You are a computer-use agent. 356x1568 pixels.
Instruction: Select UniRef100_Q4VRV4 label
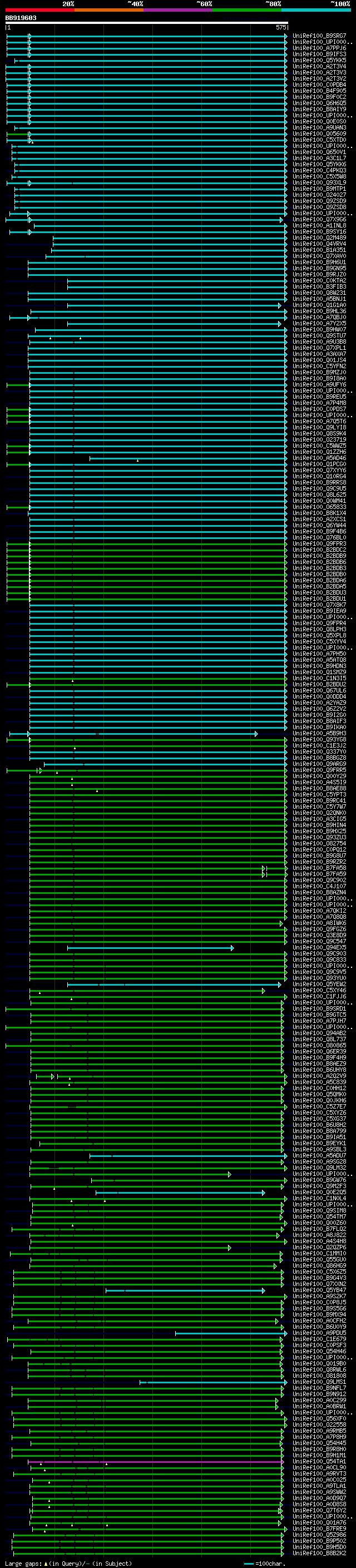[x=319, y=244]
